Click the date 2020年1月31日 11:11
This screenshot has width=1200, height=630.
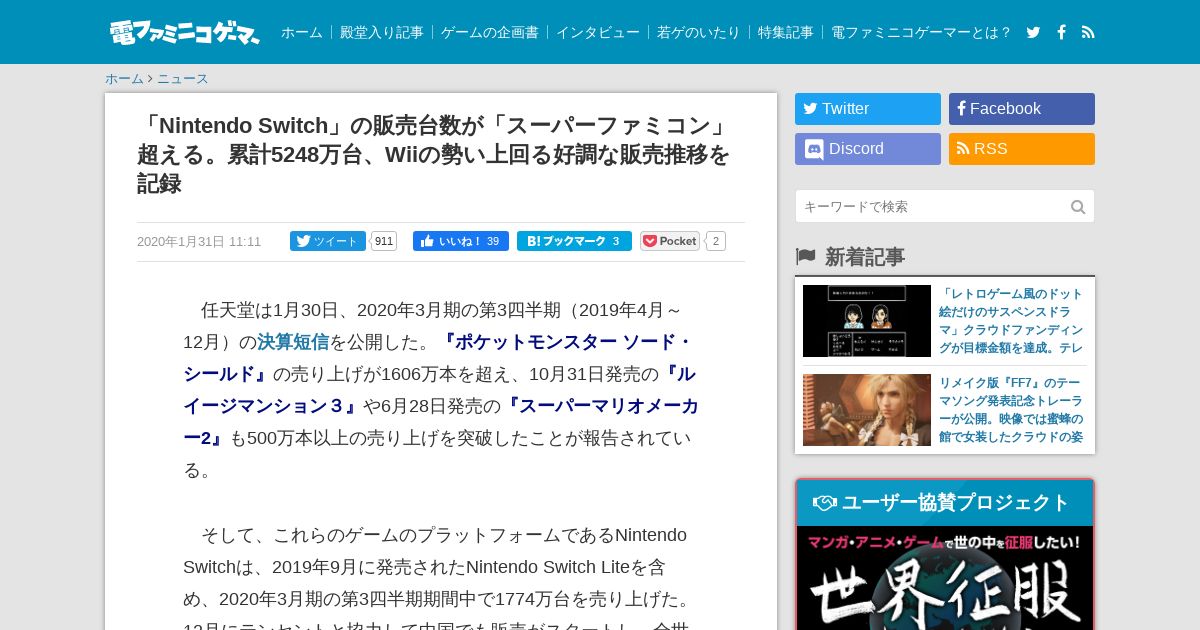click(x=199, y=242)
